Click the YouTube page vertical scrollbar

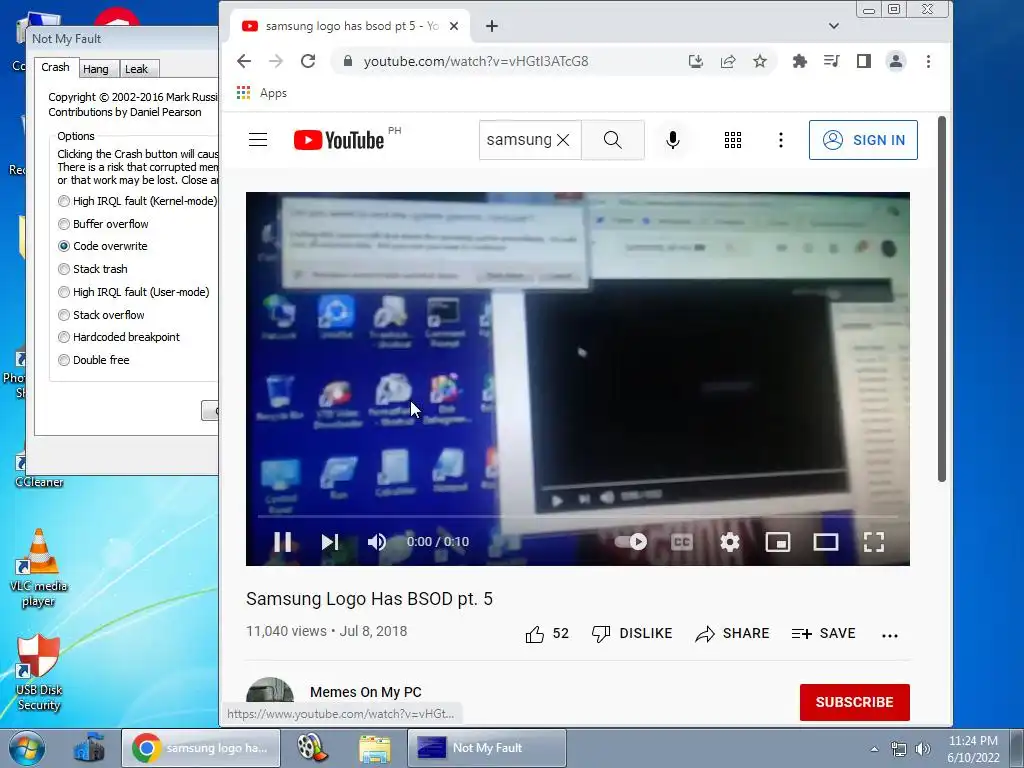pos(942,299)
